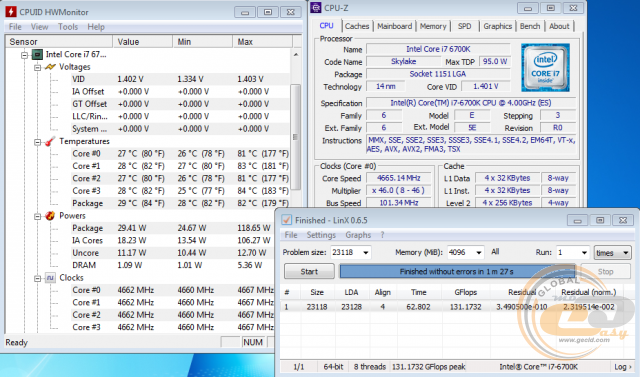This screenshot has height=377, width=640.
Task: Switch to the Mainboard tab in CPU-Z
Action: (x=394, y=26)
